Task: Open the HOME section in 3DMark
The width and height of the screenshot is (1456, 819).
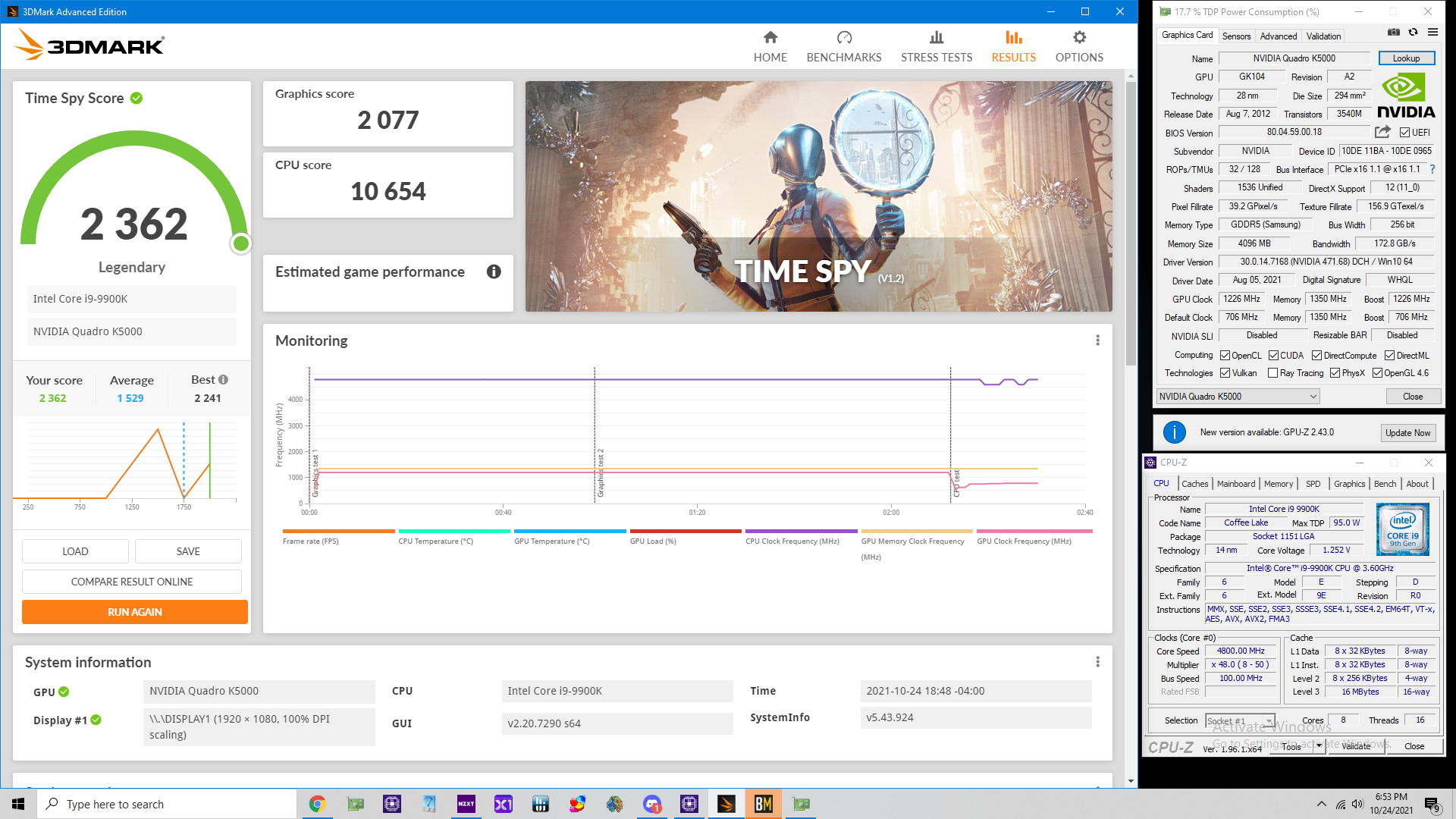Action: pyautogui.click(x=770, y=46)
